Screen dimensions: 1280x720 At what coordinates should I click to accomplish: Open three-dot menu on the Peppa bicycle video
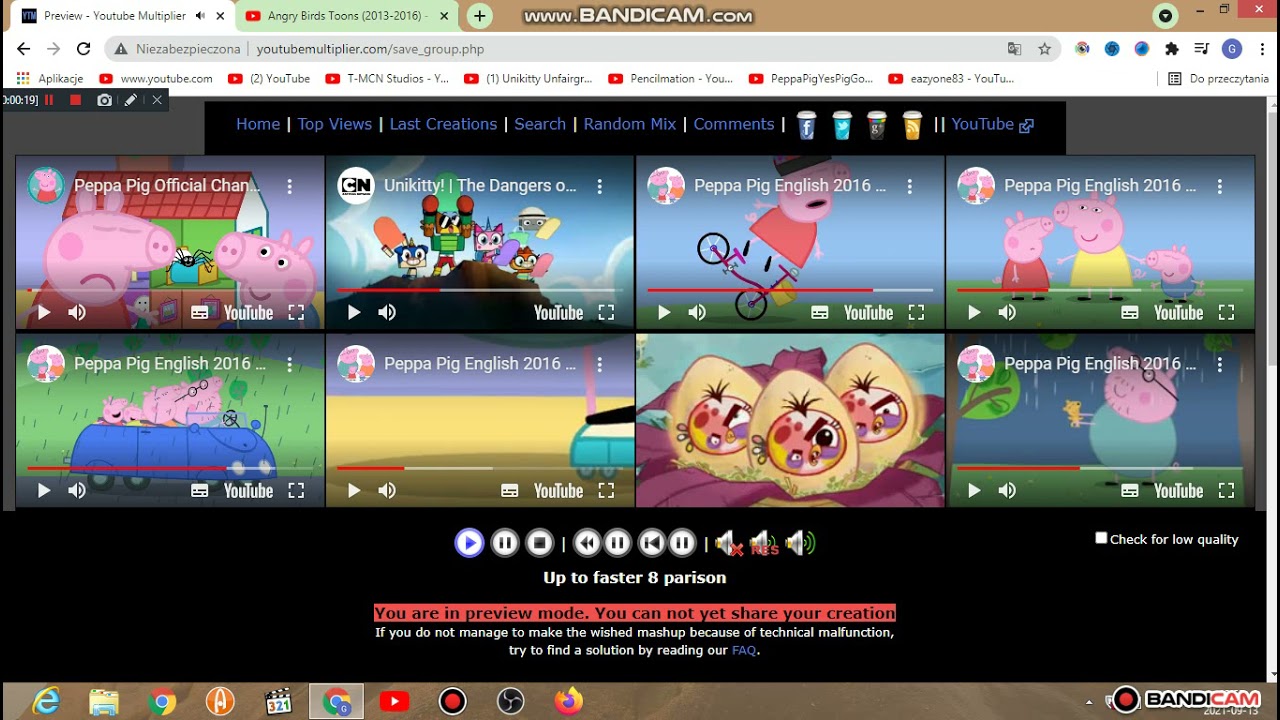point(909,186)
